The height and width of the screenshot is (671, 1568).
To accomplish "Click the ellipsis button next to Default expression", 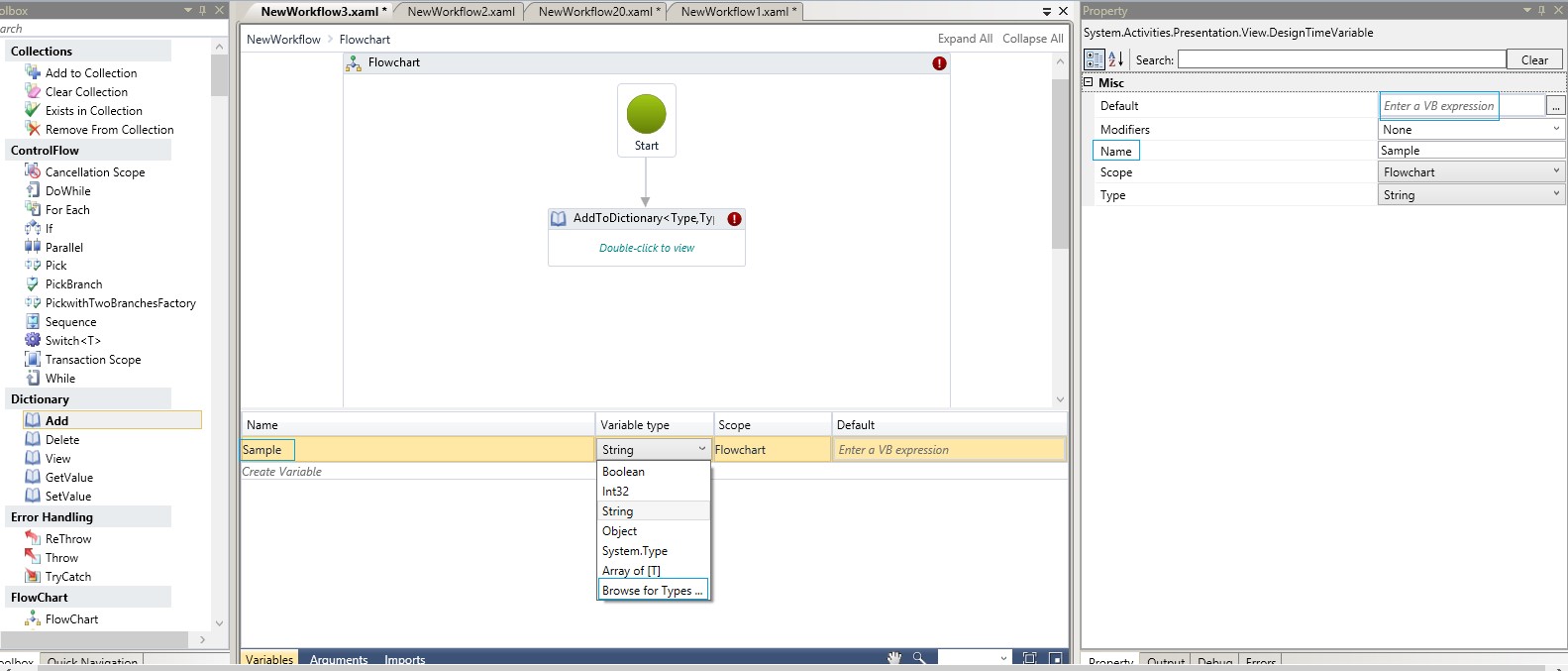I will click(x=1555, y=106).
